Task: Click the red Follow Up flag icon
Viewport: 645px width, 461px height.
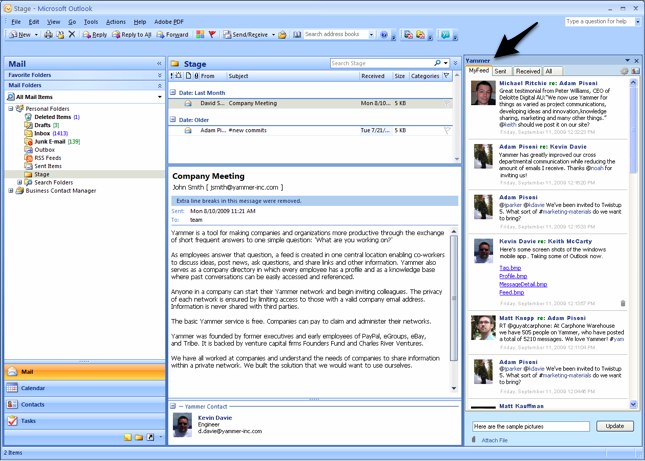Action: (x=212, y=35)
